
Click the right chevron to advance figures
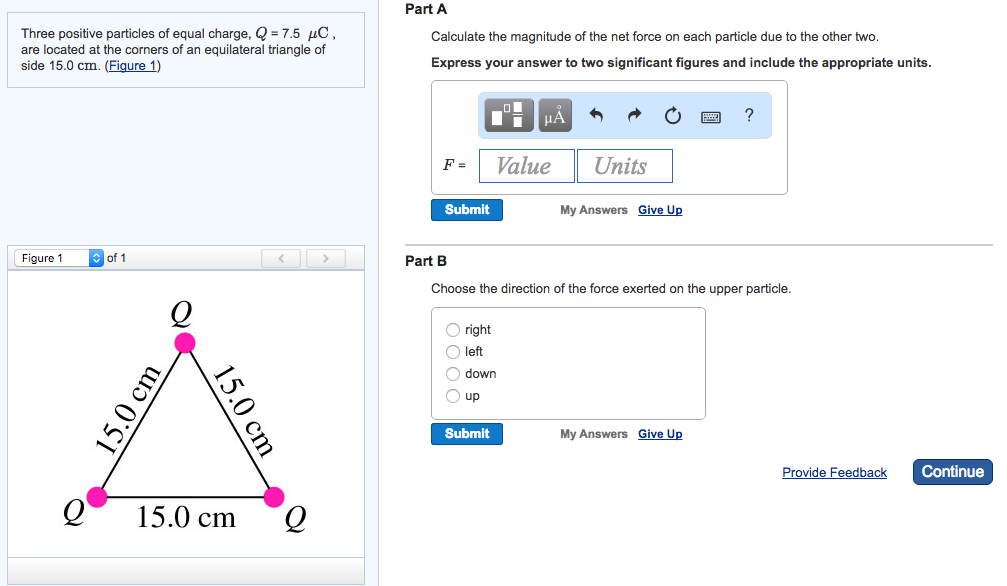coord(325,258)
